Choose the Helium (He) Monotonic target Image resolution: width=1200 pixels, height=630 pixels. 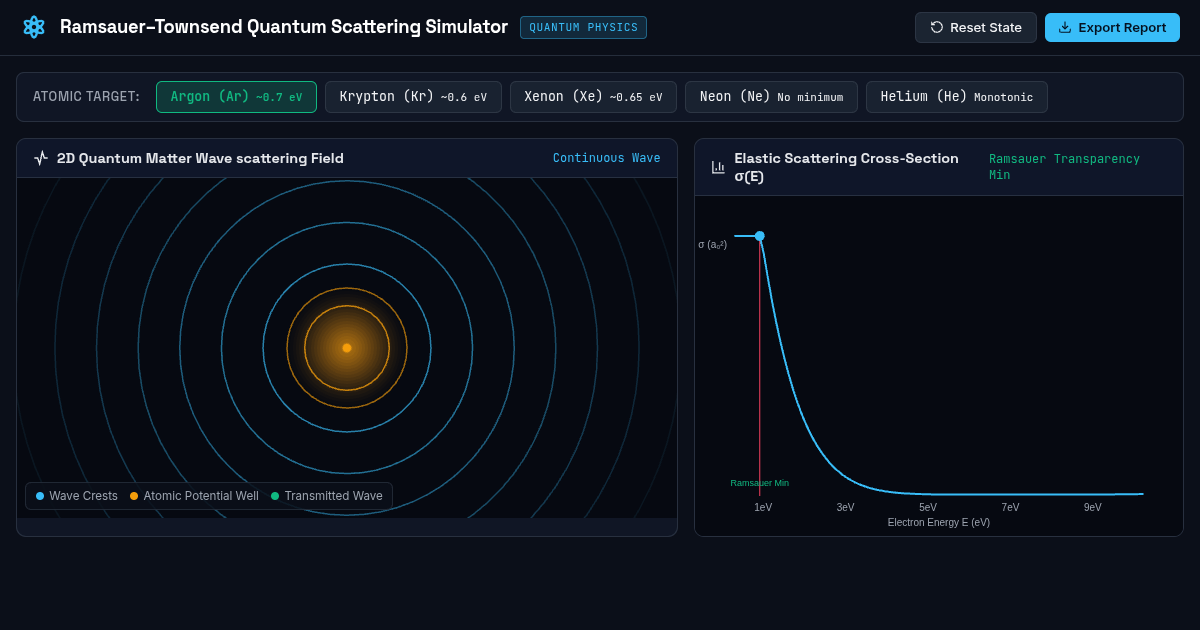pyautogui.click(x=957, y=97)
